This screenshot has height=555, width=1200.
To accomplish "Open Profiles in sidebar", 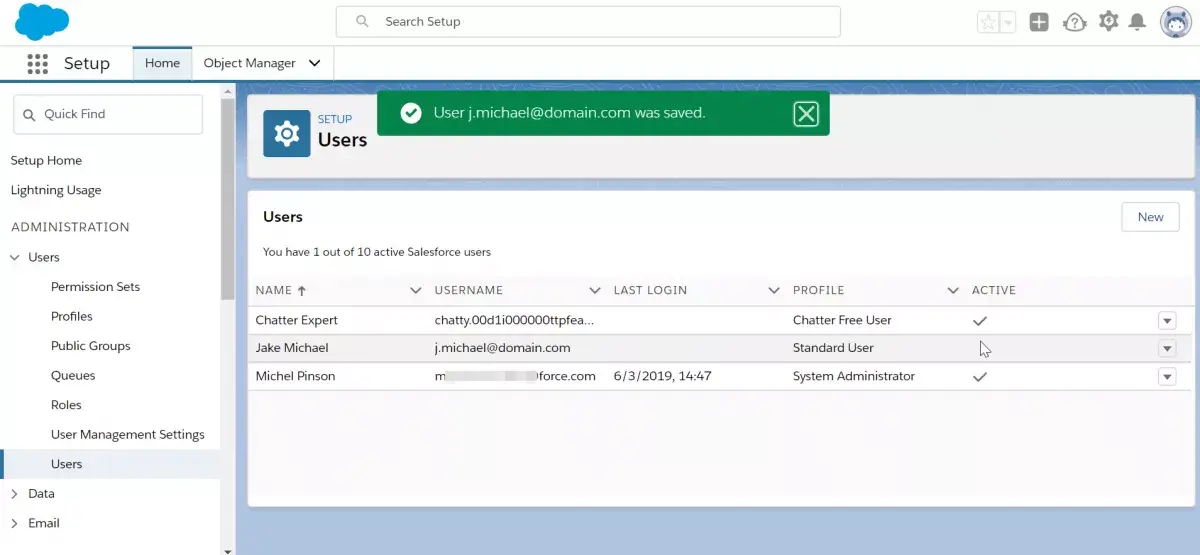I will point(72,316).
